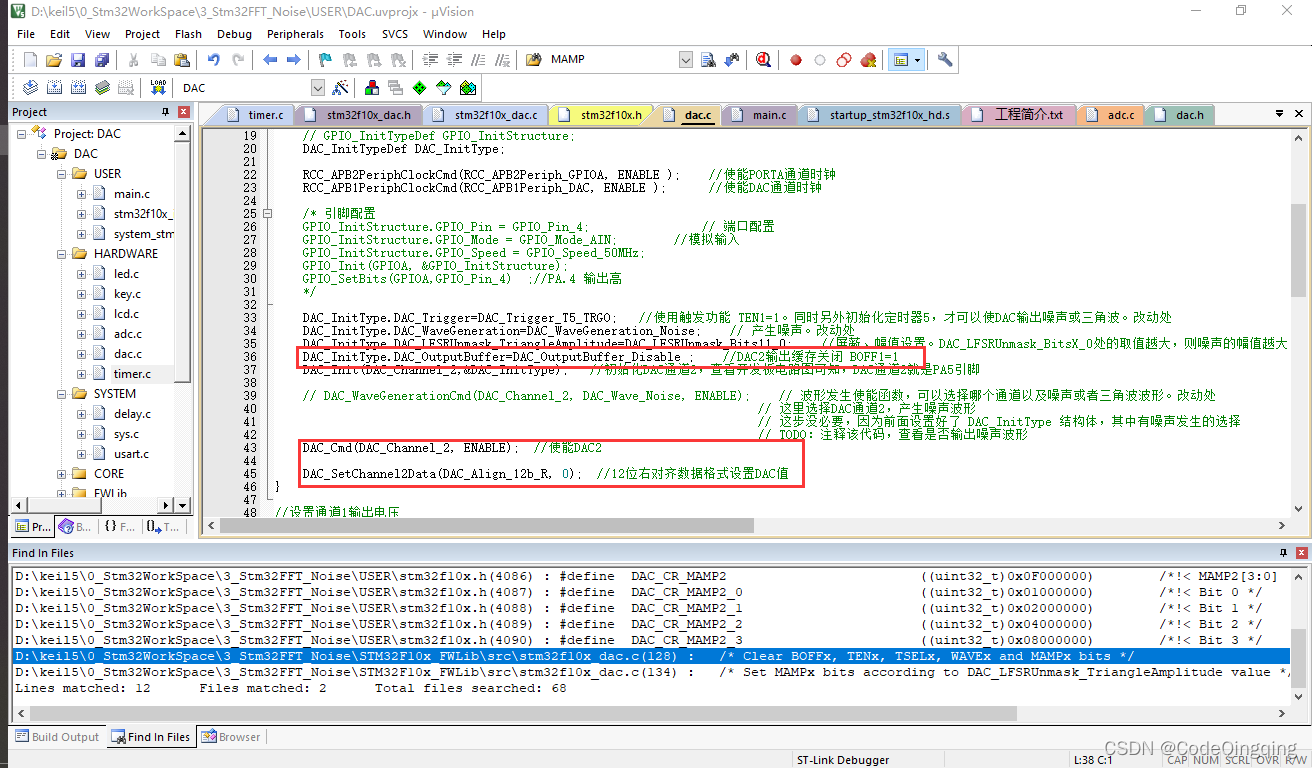The image size is (1312, 768).
Task: Rebuild all target files
Action: click(78, 88)
